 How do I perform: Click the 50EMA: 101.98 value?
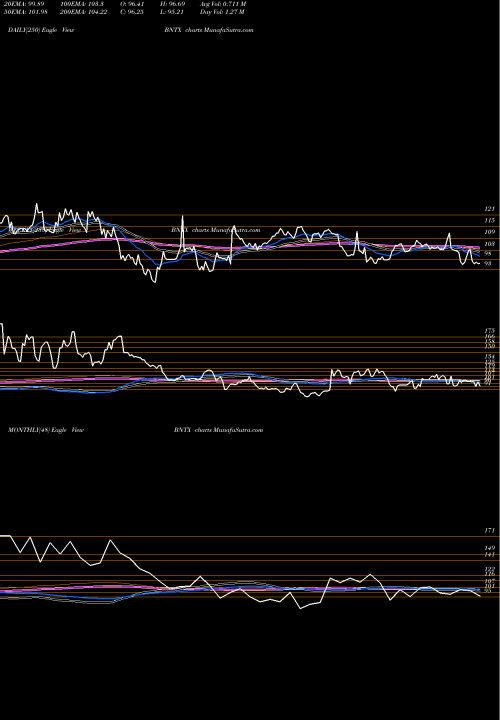28,12
